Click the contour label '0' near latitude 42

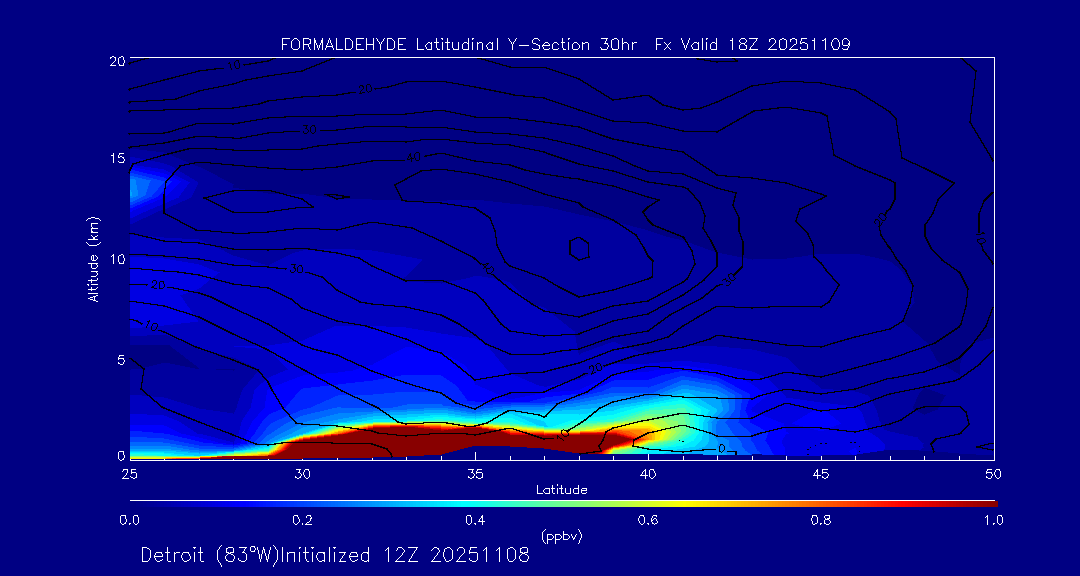pyautogui.click(x=721, y=449)
